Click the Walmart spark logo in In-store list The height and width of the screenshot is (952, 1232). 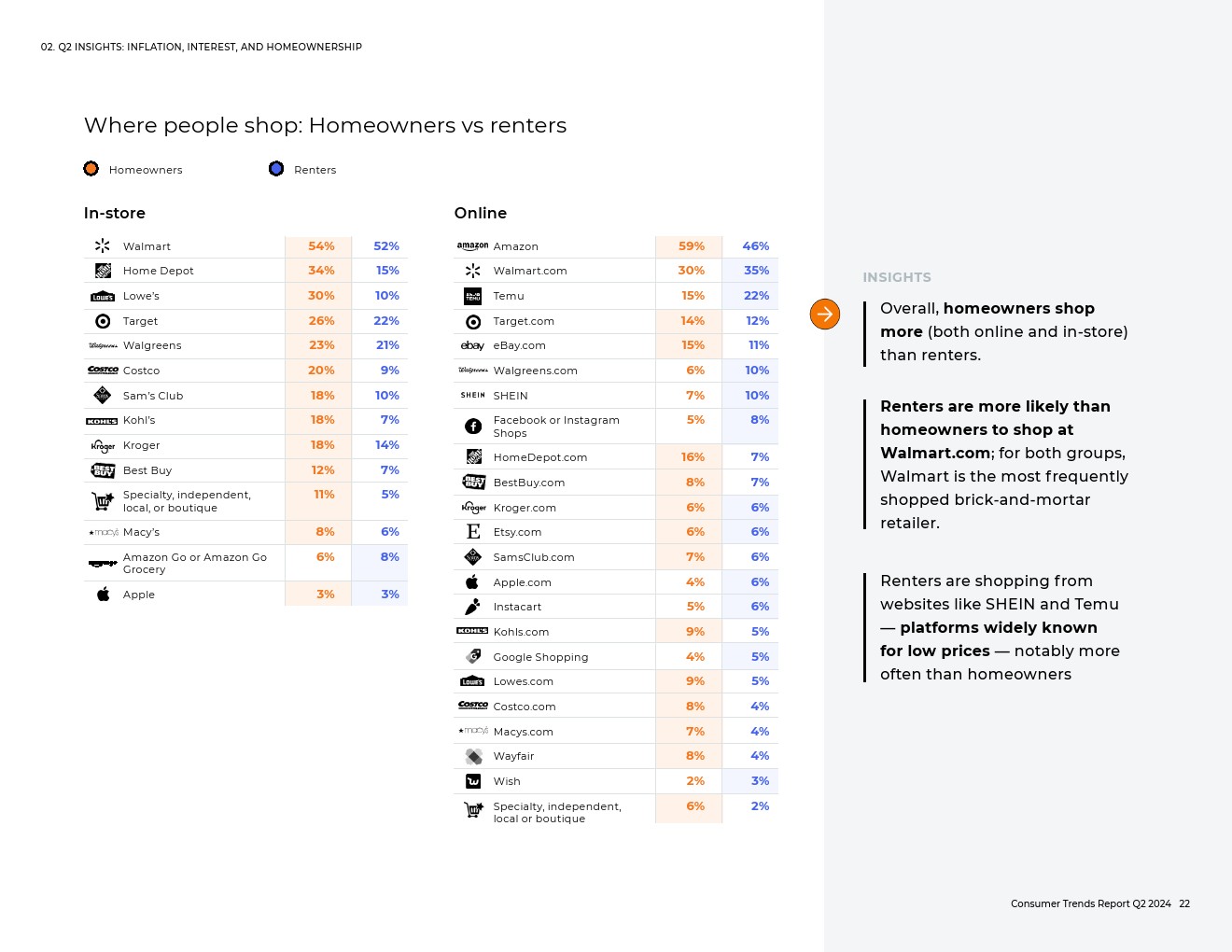[103, 246]
